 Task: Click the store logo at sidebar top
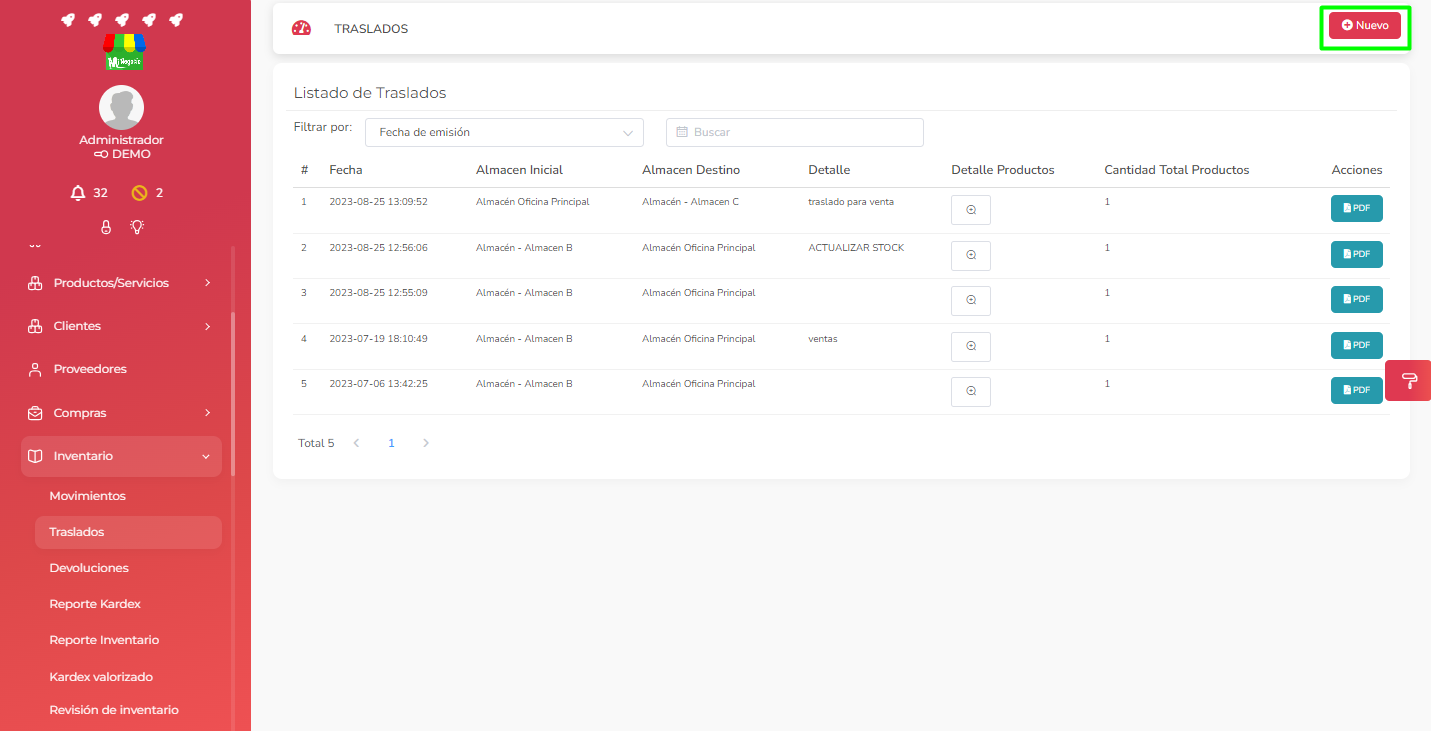pyautogui.click(x=124, y=52)
